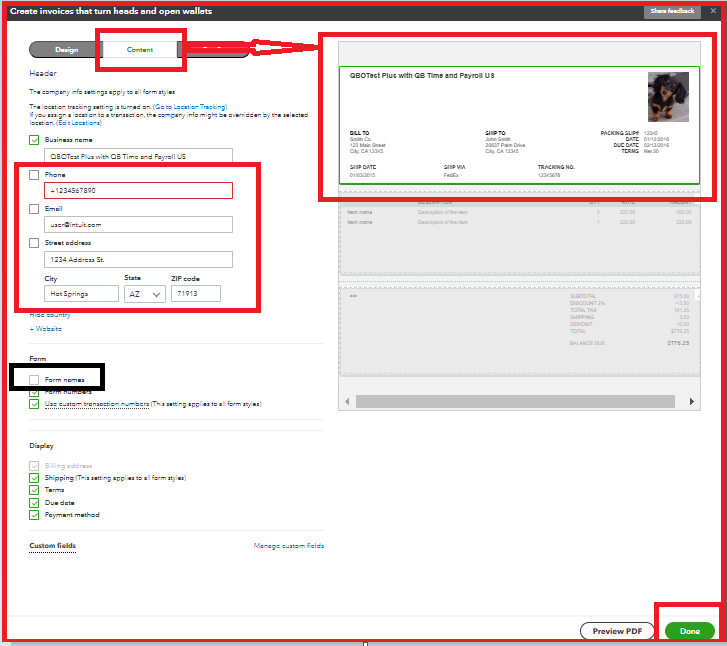Switch to the Design tab
The image size is (727, 646).
[67, 50]
